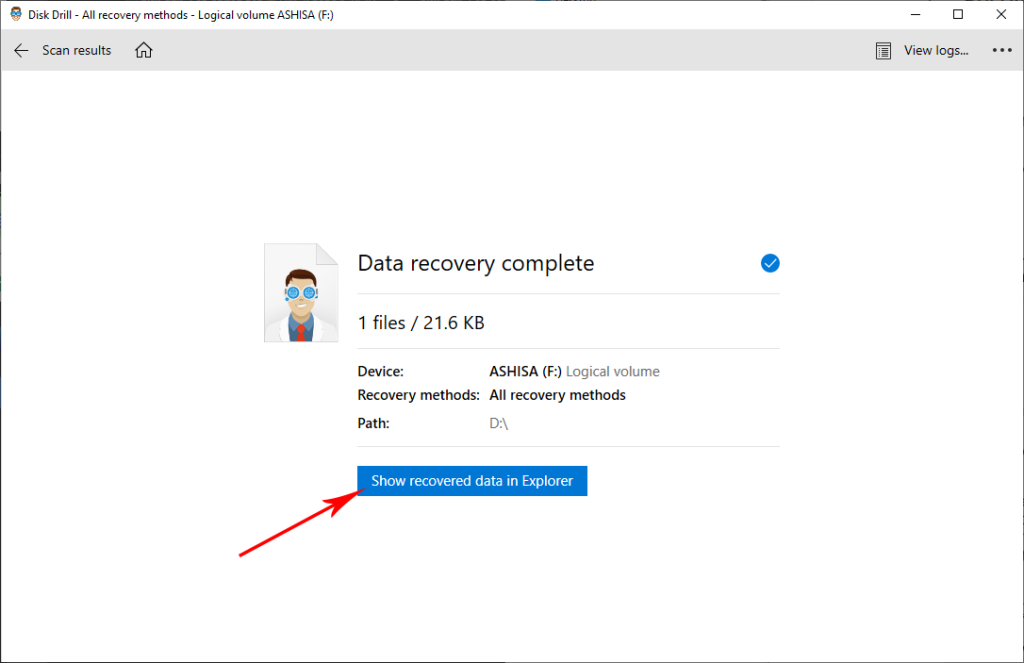The width and height of the screenshot is (1024, 663).
Task: Click the Disk Drill app icon in title bar
Action: pyautogui.click(x=16, y=14)
